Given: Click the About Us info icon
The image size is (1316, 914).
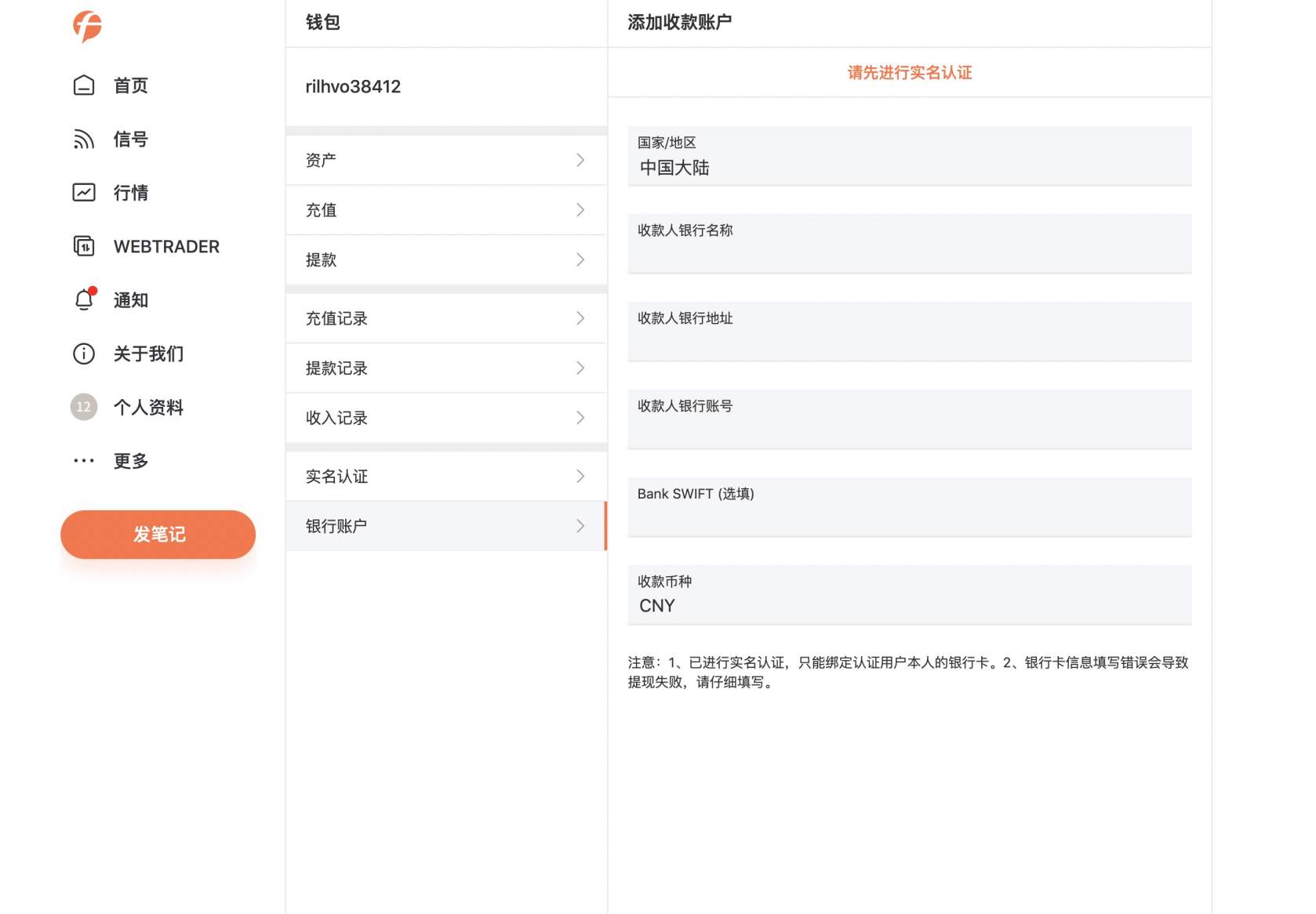Looking at the screenshot, I should [x=84, y=354].
